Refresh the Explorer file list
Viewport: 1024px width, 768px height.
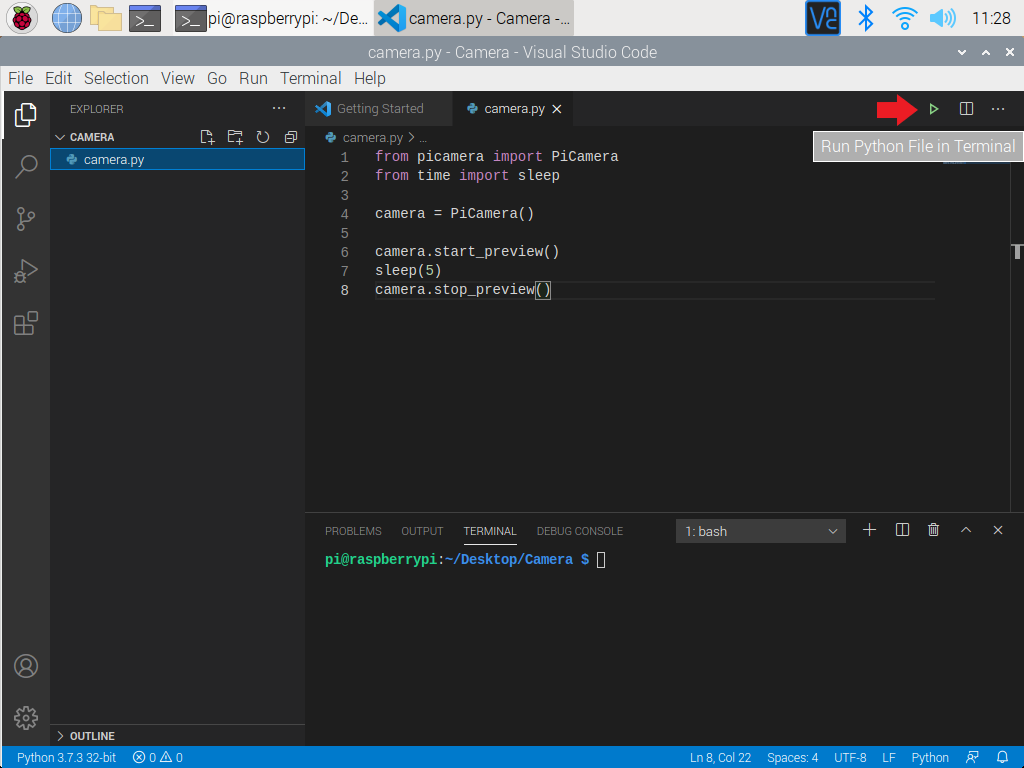pyautogui.click(x=263, y=137)
